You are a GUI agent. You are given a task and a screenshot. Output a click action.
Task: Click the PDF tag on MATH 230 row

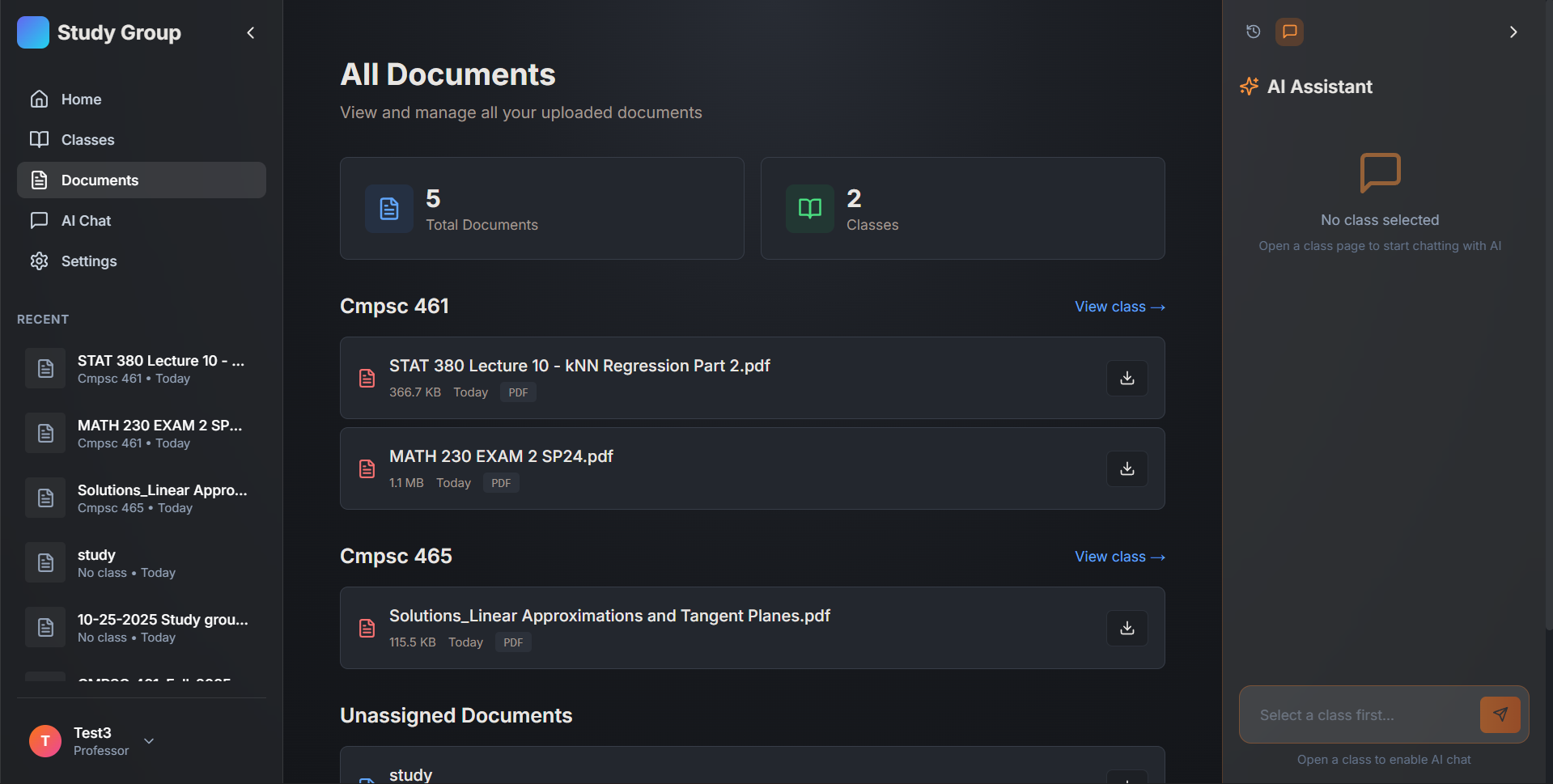501,483
